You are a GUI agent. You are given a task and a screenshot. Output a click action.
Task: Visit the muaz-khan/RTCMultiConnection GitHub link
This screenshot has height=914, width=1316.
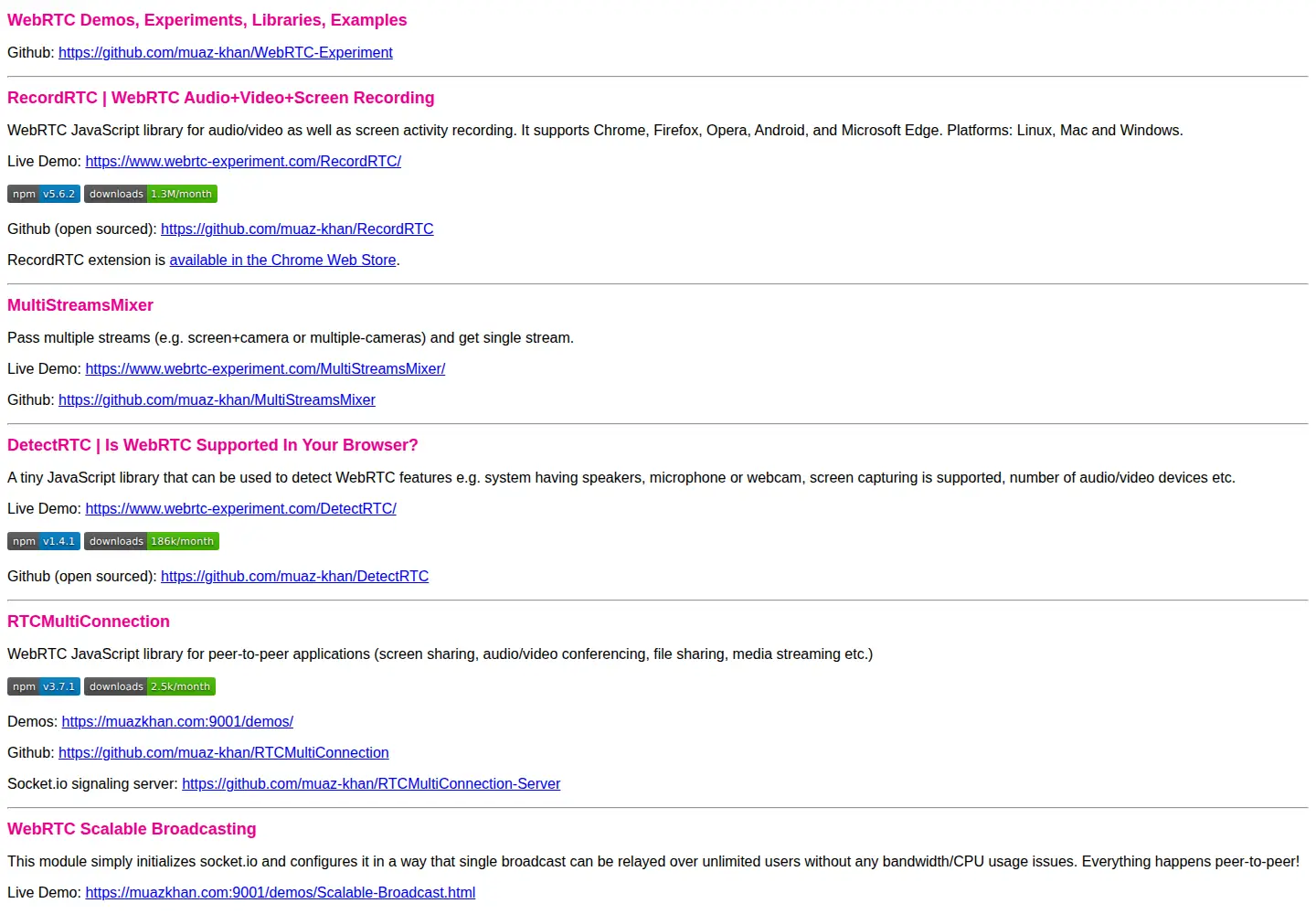[x=224, y=753]
